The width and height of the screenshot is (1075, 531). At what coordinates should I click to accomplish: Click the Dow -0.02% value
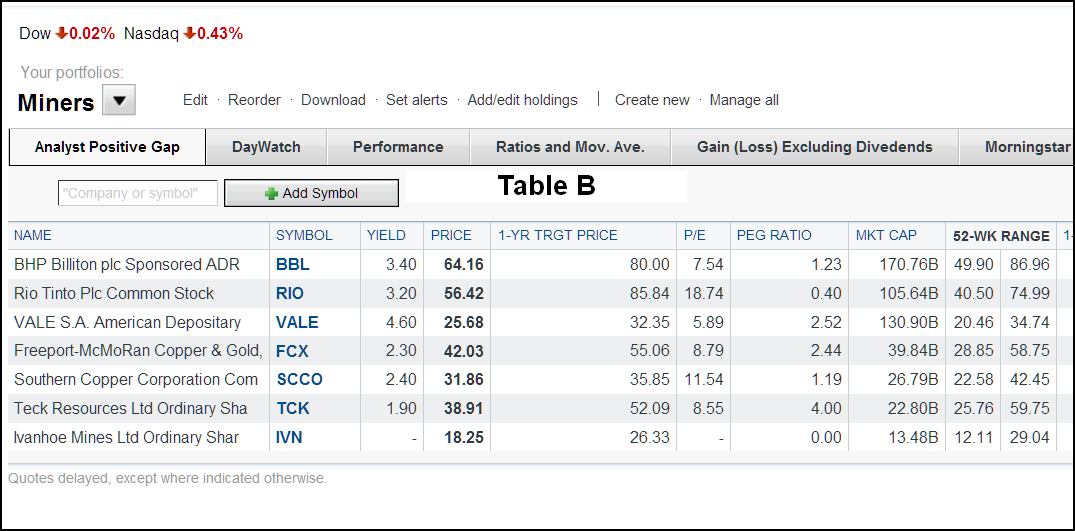pyautogui.click(x=92, y=34)
